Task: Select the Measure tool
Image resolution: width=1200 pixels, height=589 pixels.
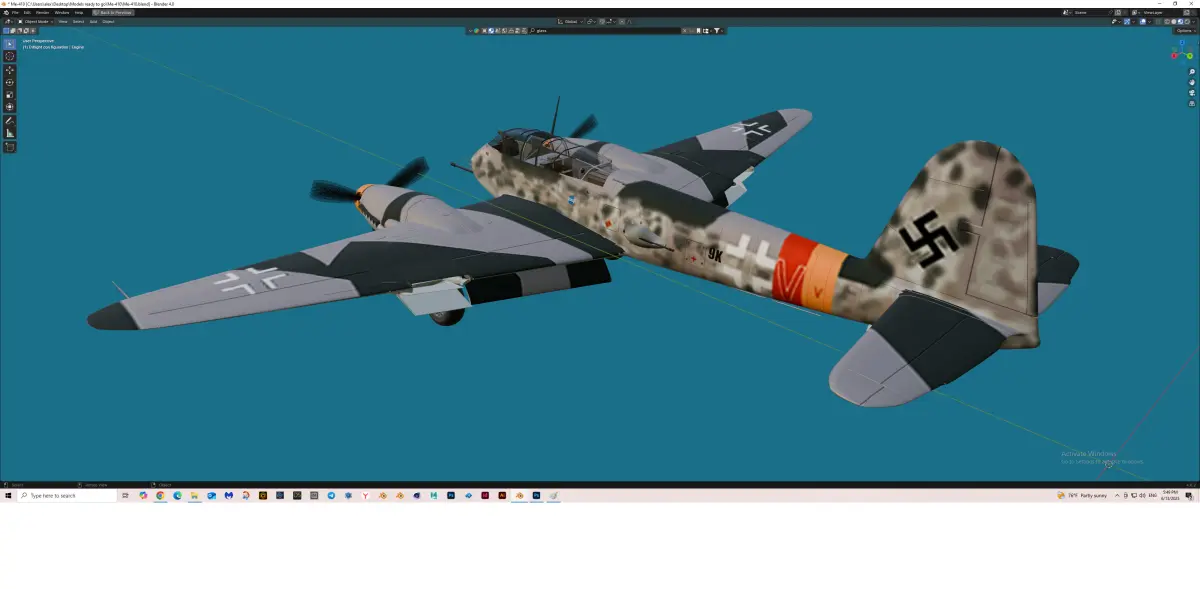Action: tap(10, 133)
